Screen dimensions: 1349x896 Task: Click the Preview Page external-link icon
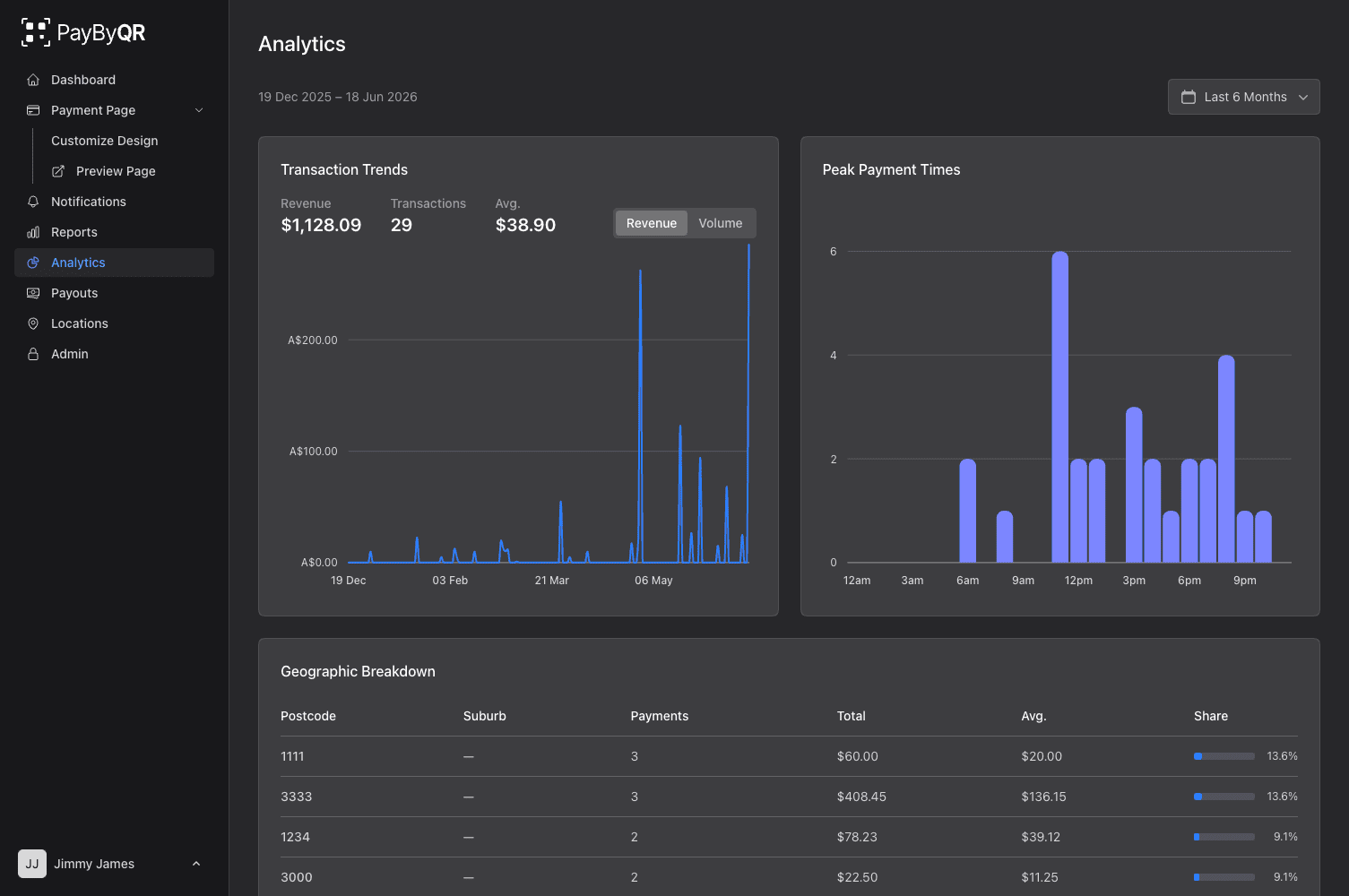coord(58,171)
